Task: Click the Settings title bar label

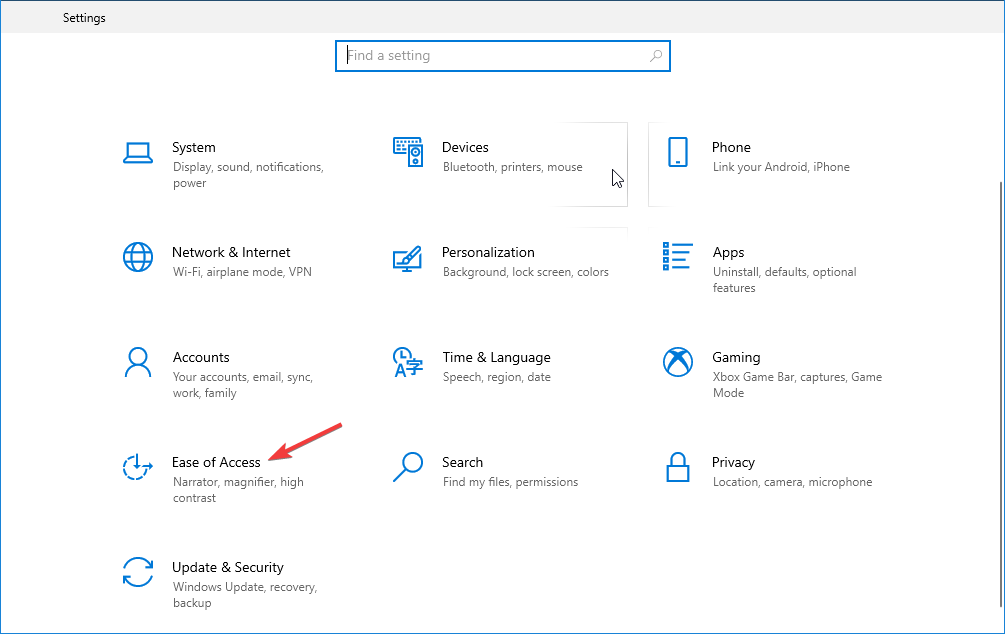Action: pyautogui.click(x=84, y=17)
